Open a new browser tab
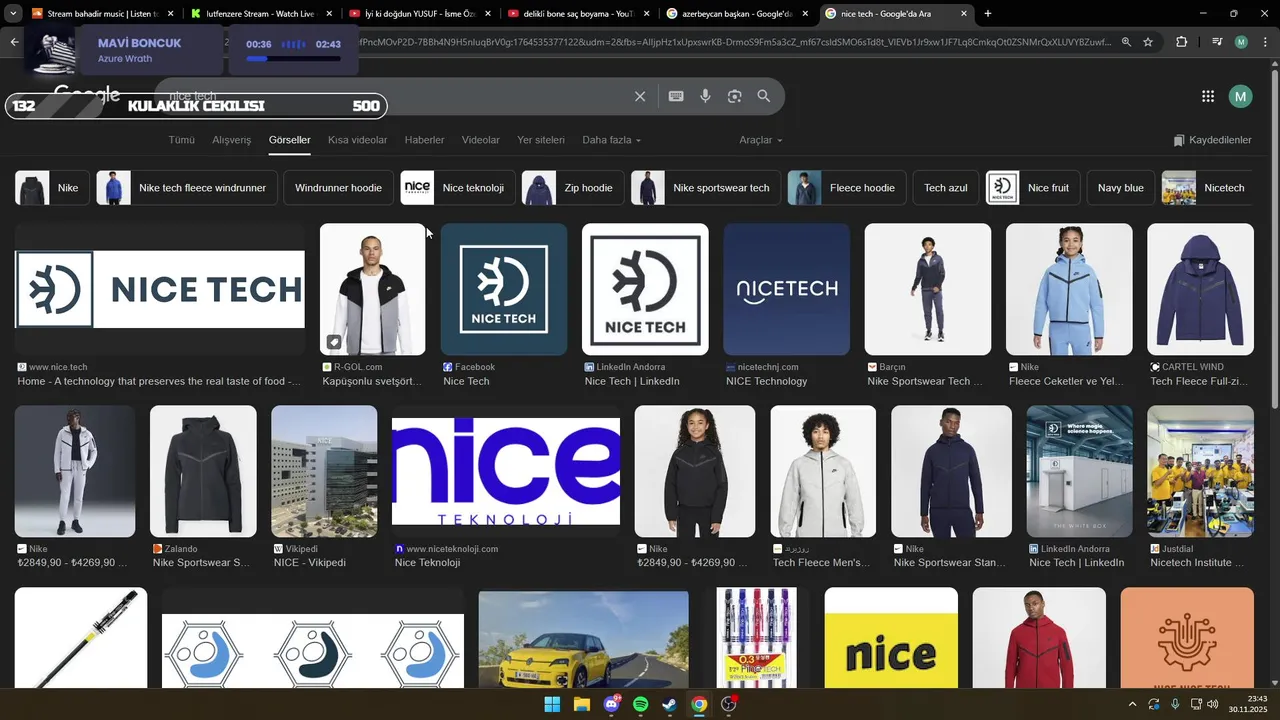This screenshot has width=1280, height=720. 988,14
